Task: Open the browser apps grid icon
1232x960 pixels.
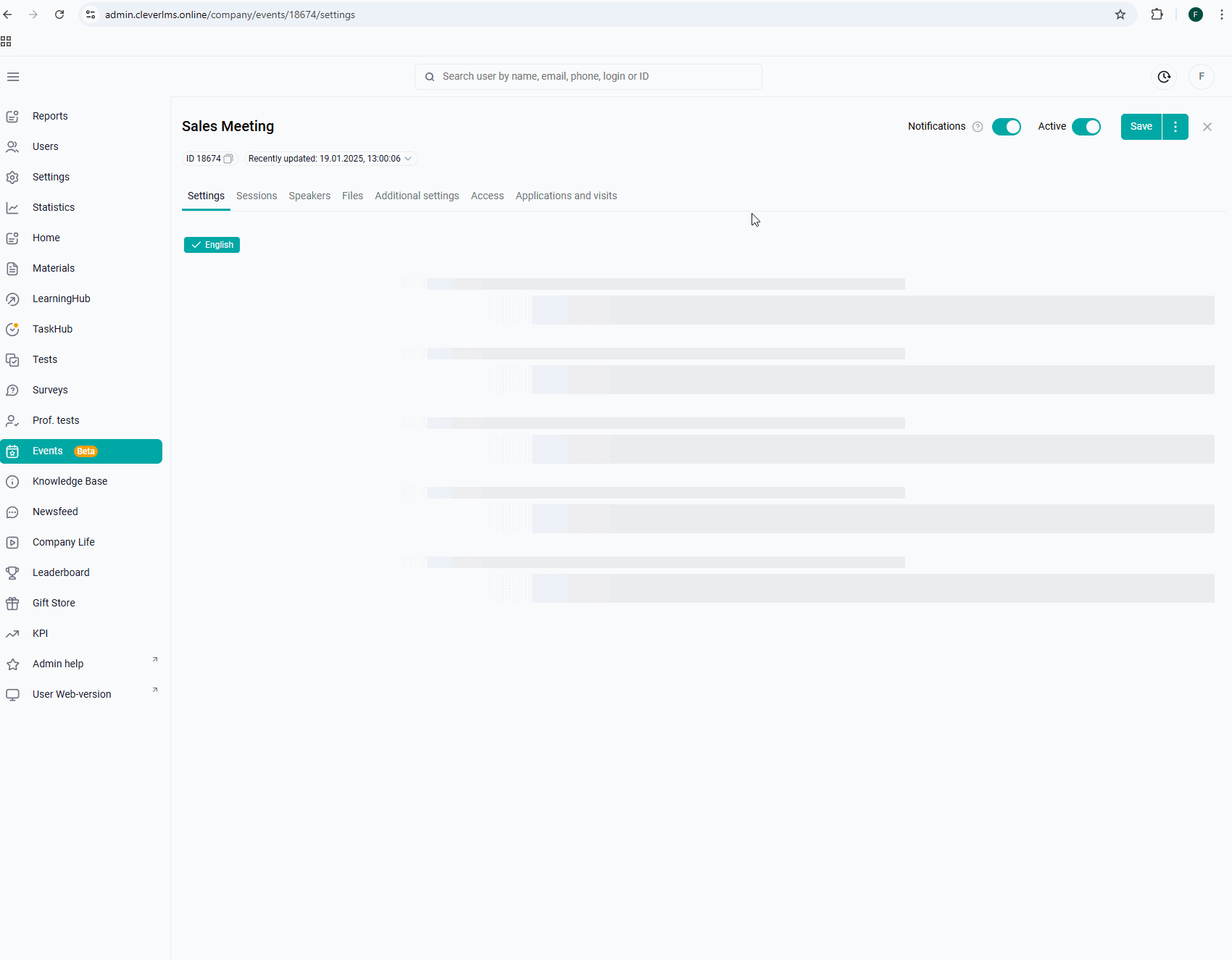Action: [x=6, y=41]
